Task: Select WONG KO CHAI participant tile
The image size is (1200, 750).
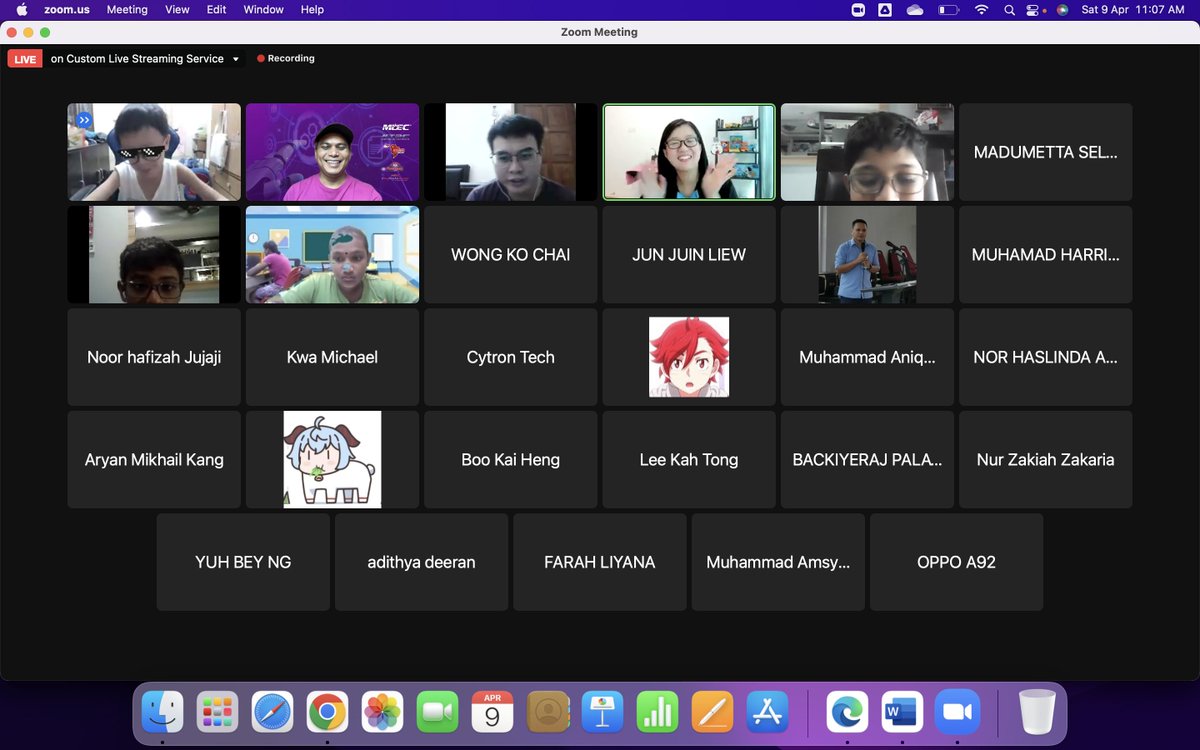Action: [511, 255]
